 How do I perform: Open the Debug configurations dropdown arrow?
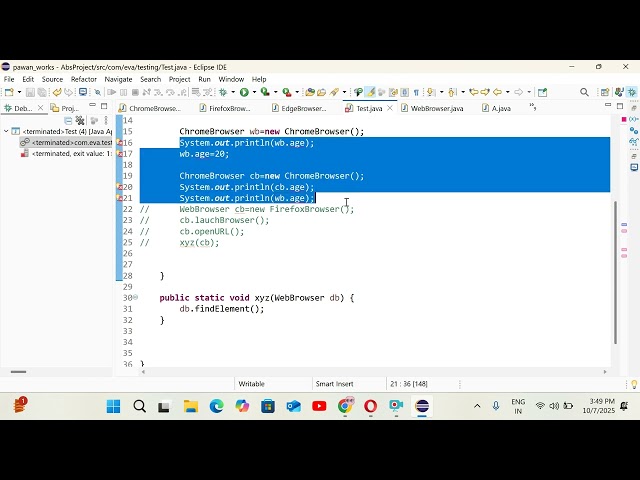pos(233,92)
